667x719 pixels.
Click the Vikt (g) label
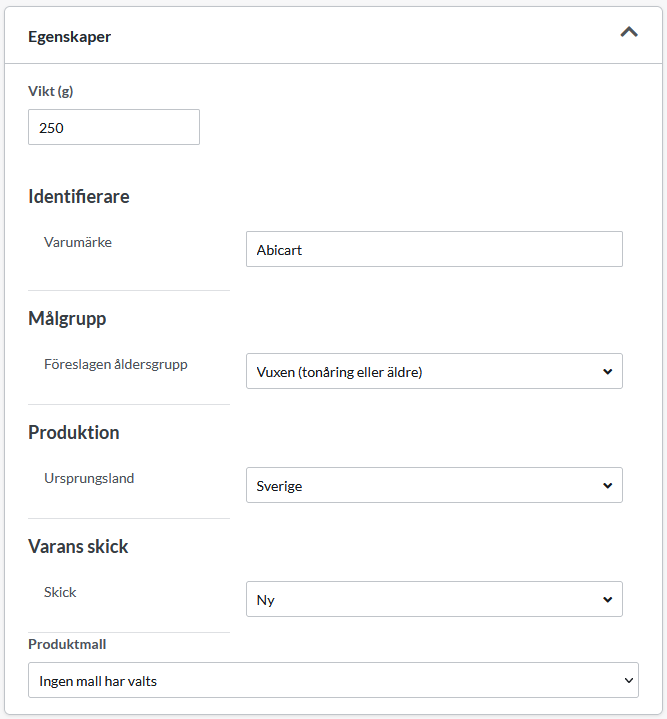pyautogui.click(x=50, y=91)
